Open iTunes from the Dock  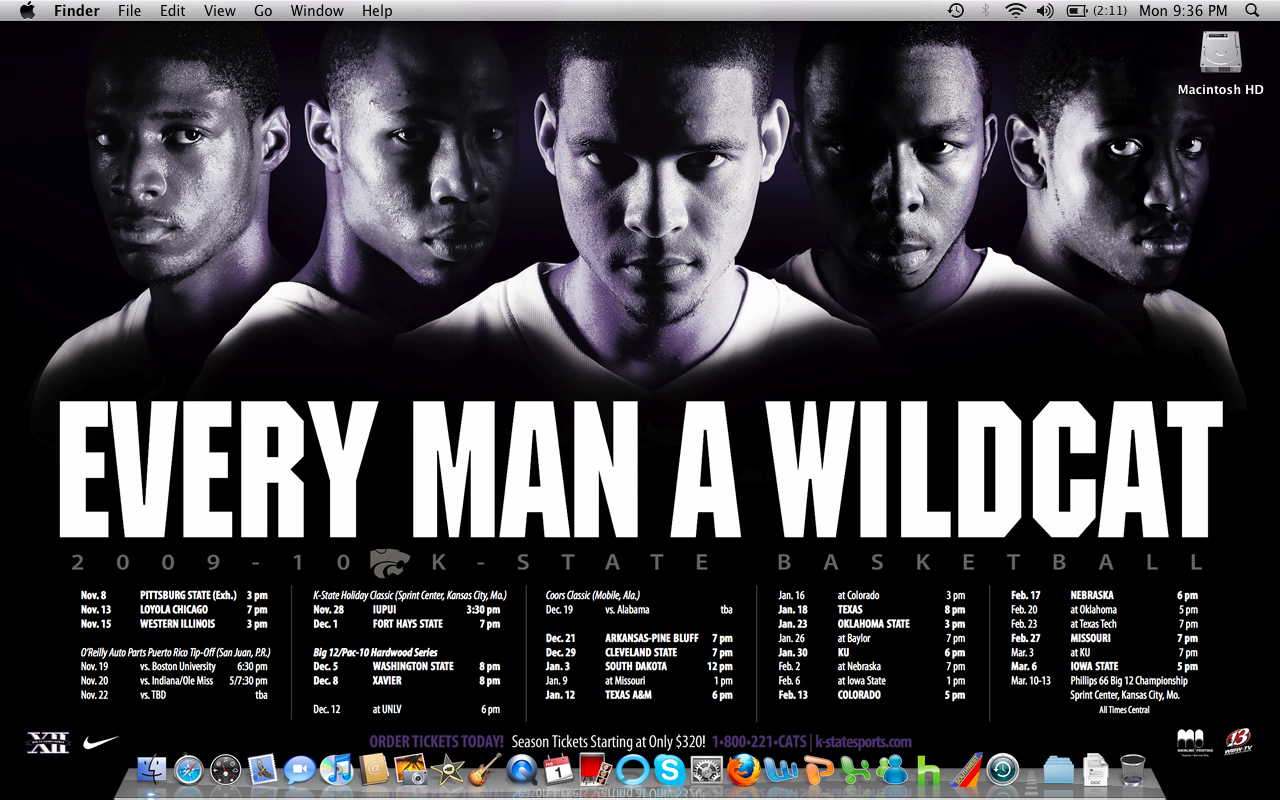pos(337,769)
